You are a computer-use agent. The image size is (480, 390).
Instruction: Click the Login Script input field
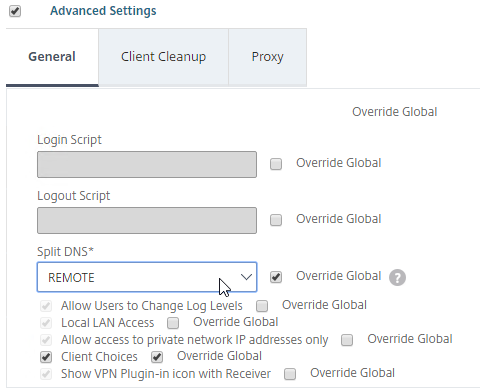[147, 164]
